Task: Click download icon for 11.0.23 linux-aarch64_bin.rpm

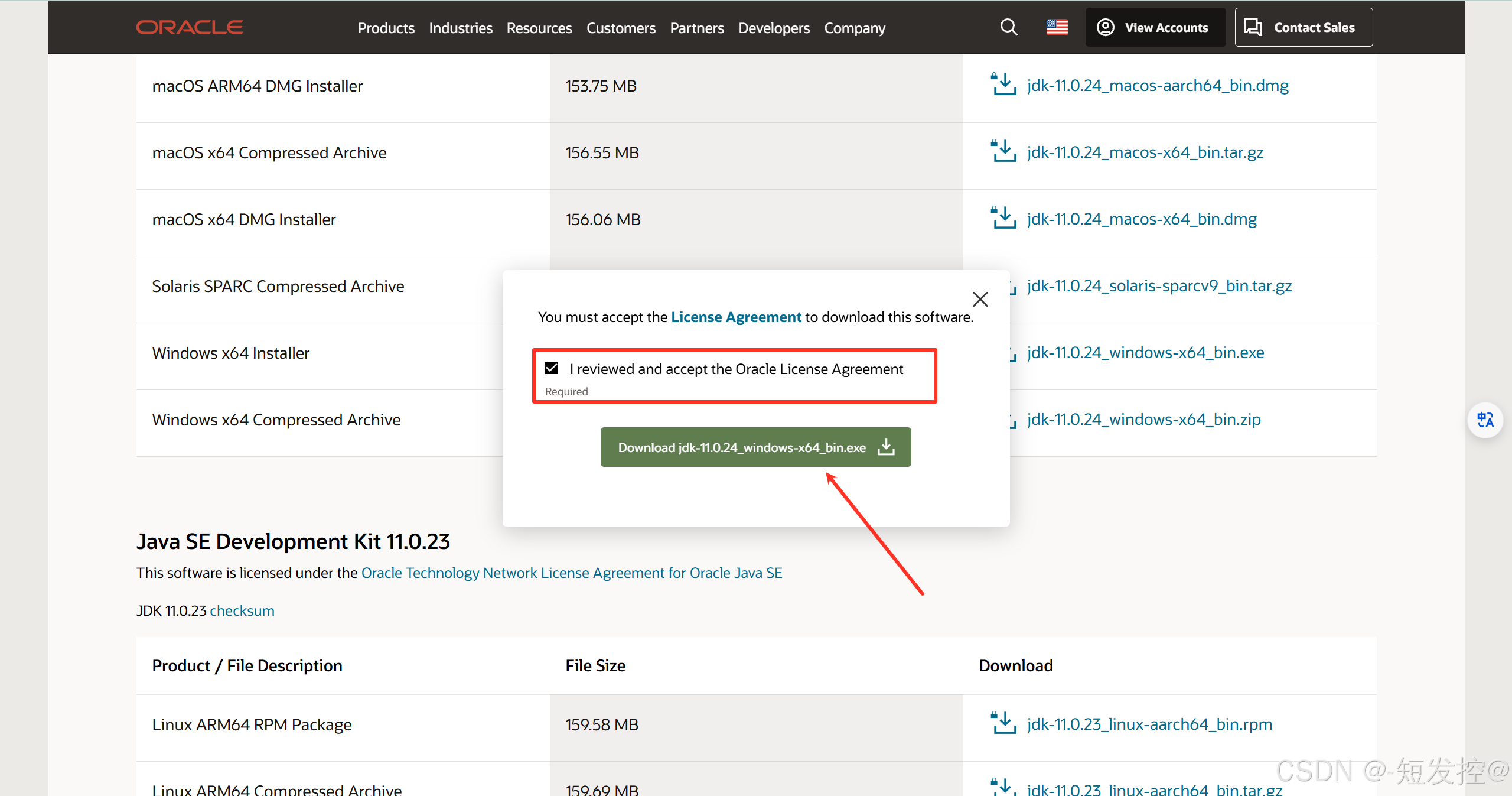Action: click(x=1003, y=723)
